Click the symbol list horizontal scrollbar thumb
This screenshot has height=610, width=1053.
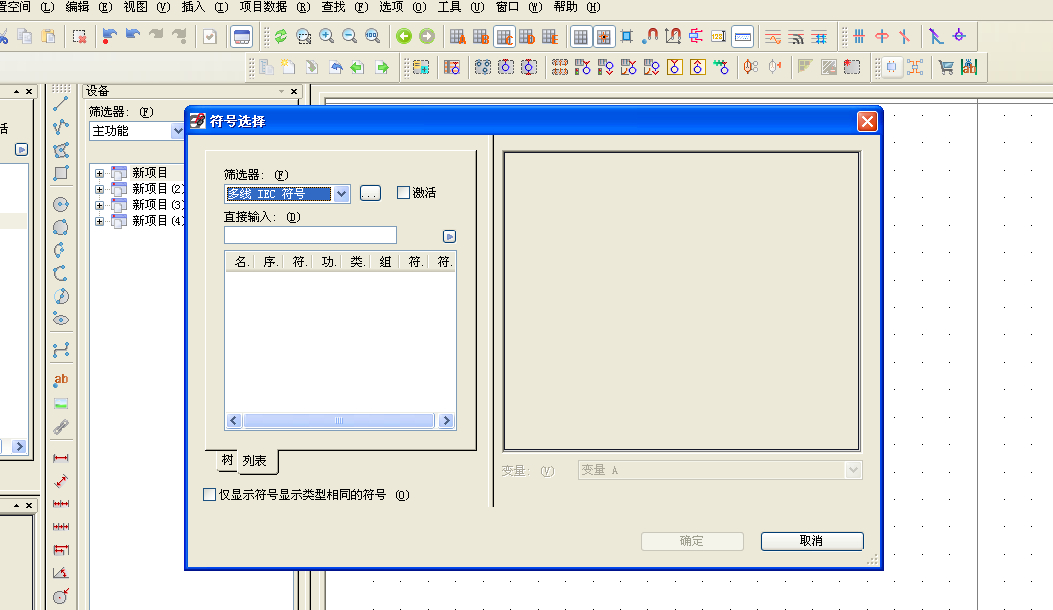point(338,421)
